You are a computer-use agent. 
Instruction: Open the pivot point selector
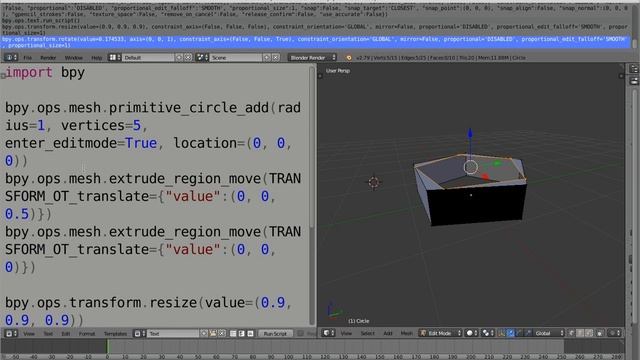(488, 333)
